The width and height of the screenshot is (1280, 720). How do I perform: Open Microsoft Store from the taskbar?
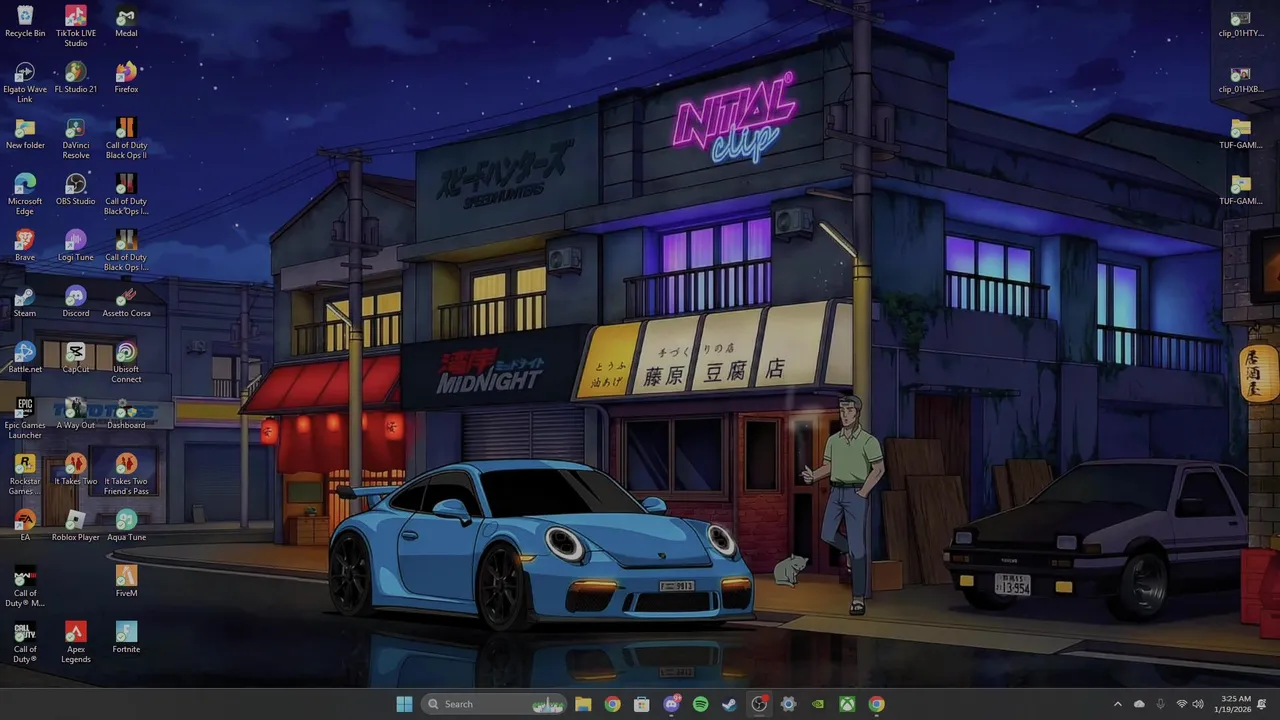(x=642, y=704)
